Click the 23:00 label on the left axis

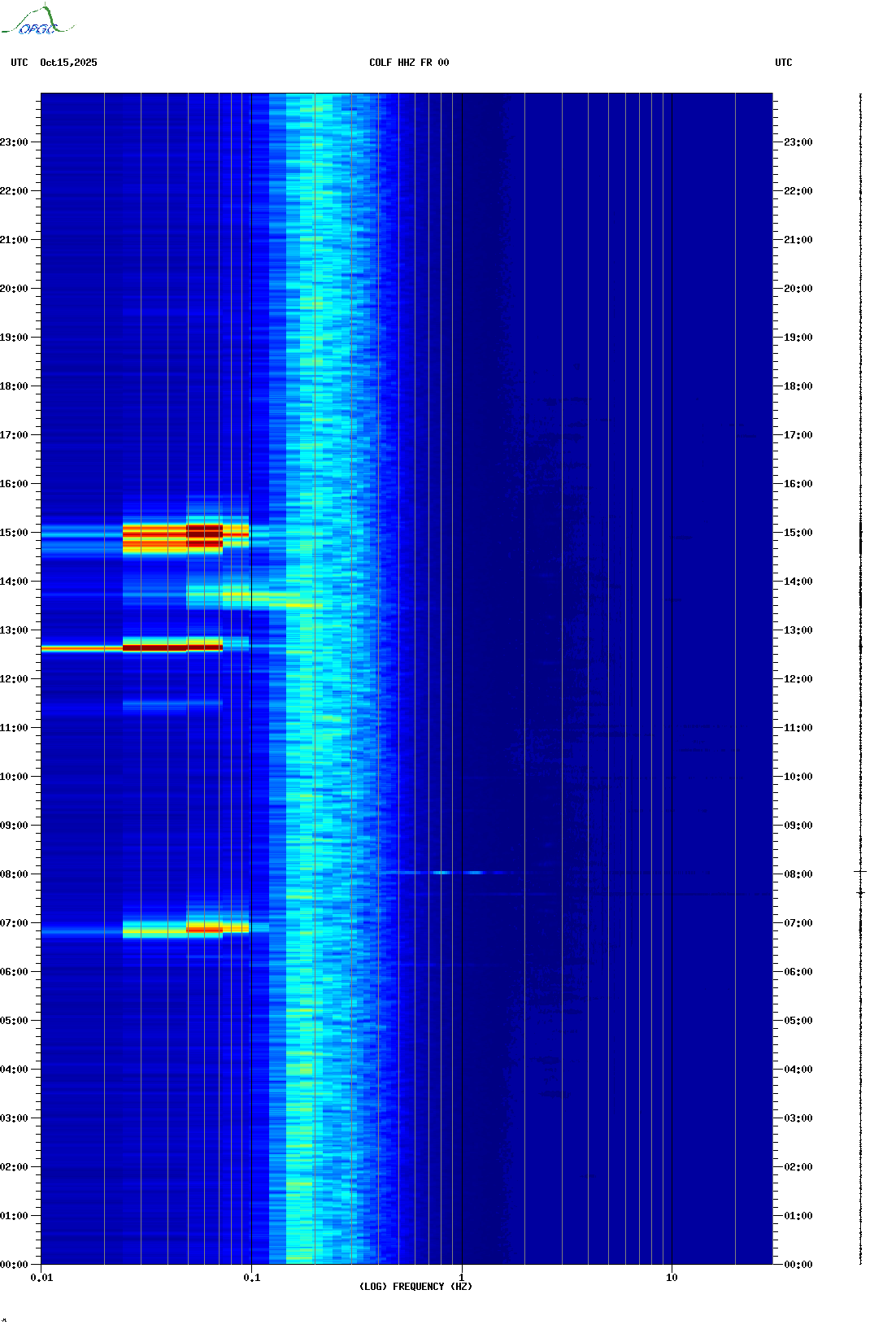(14, 142)
